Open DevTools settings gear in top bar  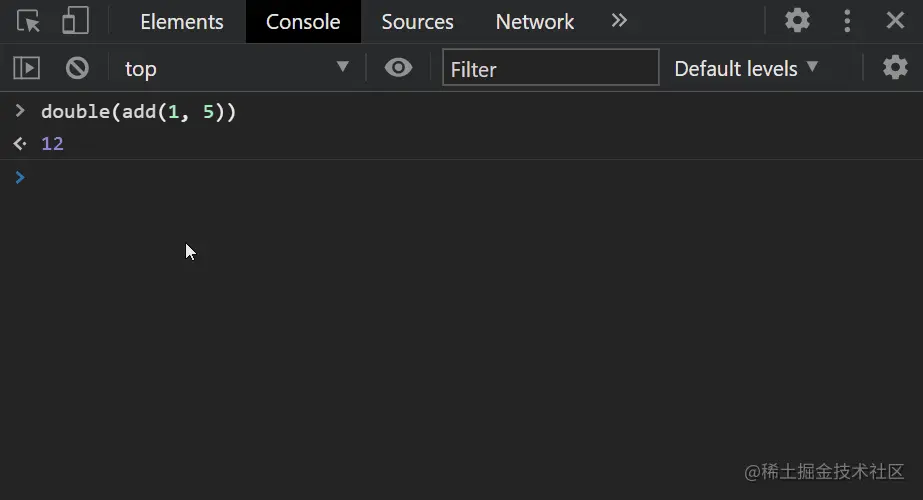click(798, 21)
